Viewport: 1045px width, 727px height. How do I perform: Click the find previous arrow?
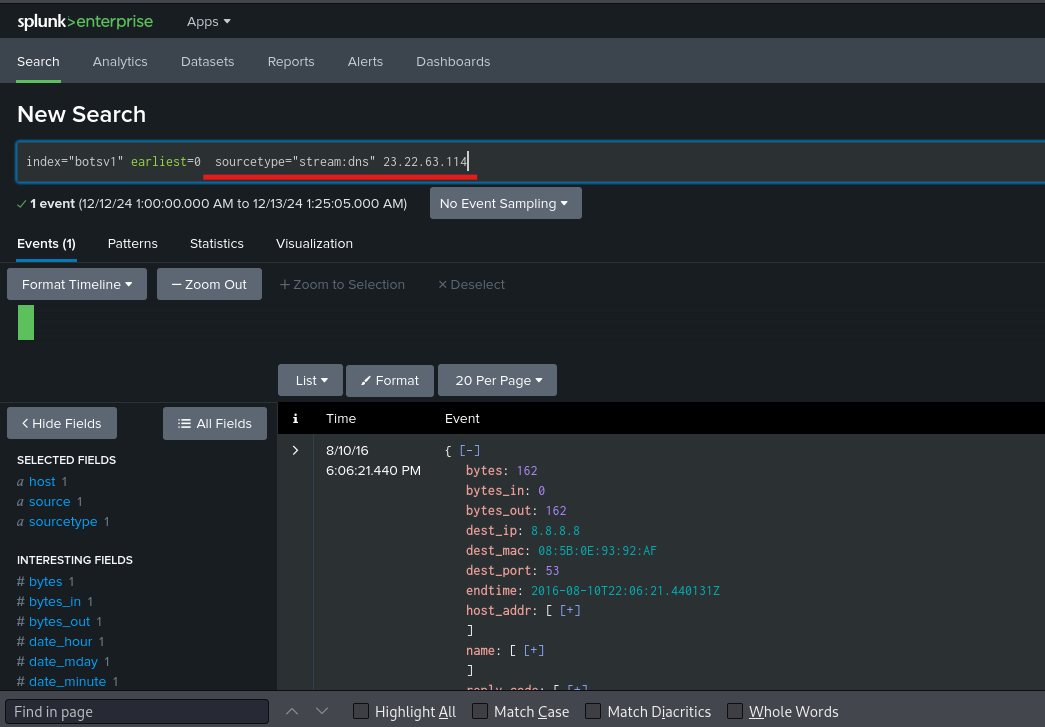(292, 712)
